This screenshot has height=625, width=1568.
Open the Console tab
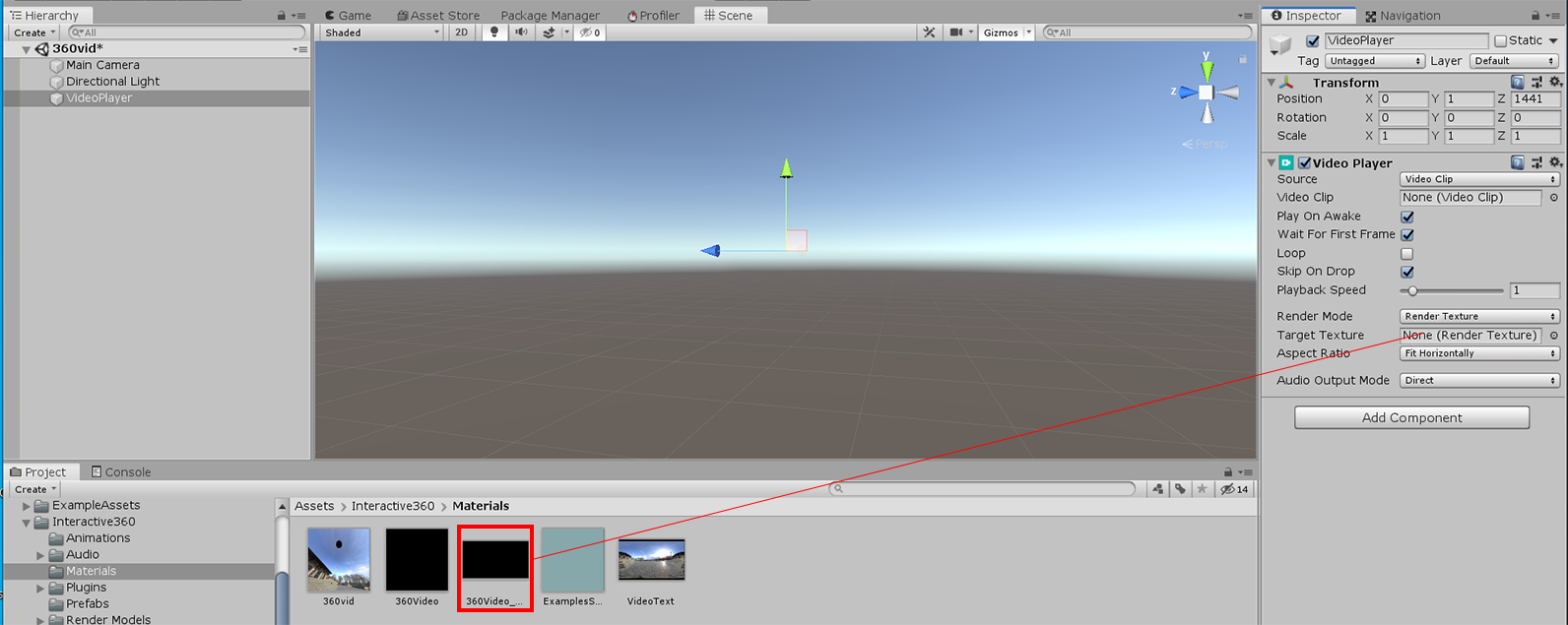coord(120,472)
